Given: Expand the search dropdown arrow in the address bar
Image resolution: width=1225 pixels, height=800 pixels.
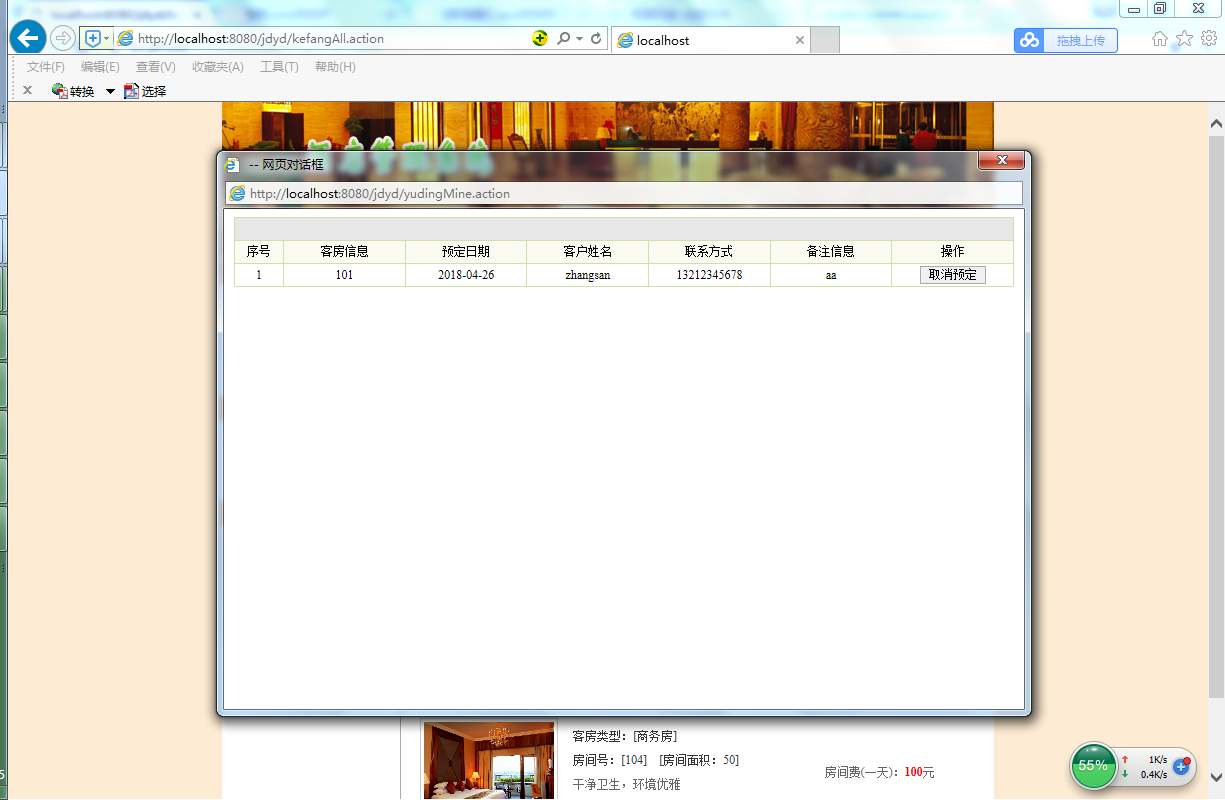Looking at the screenshot, I should (x=579, y=38).
